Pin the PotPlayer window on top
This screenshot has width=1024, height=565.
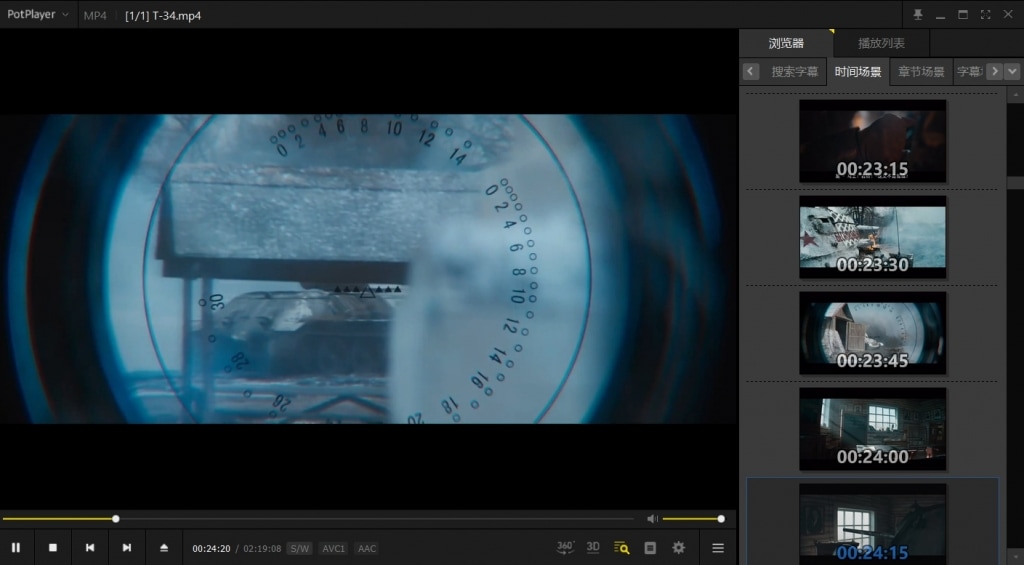[x=918, y=14]
